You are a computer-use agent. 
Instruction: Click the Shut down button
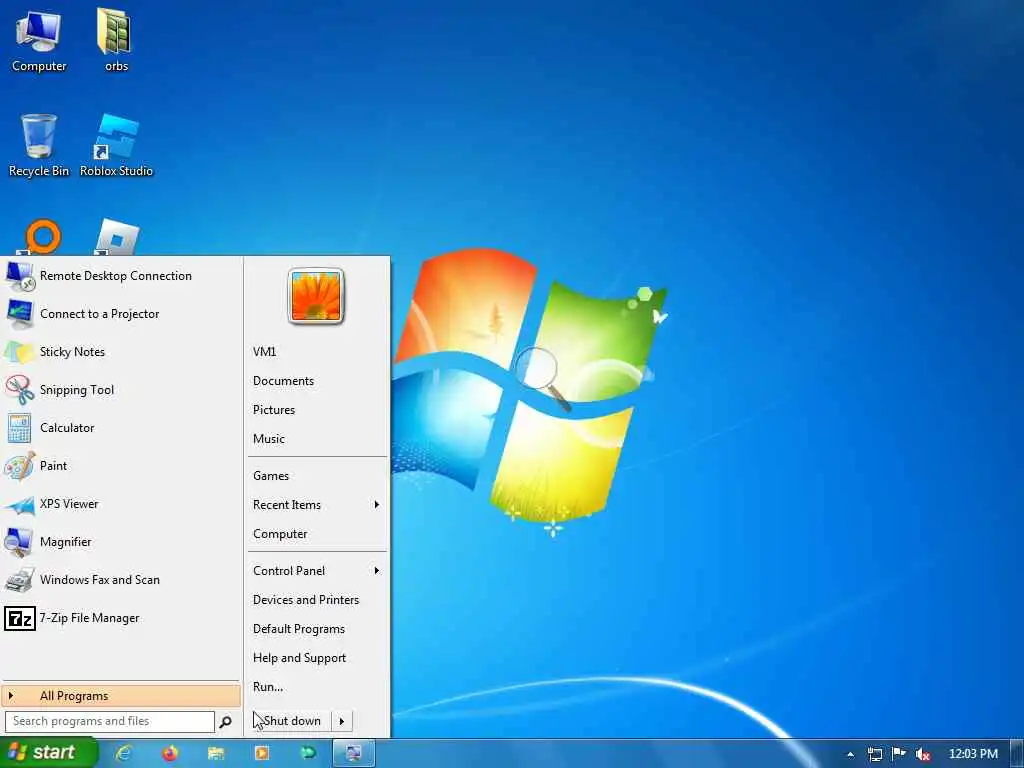(x=291, y=721)
